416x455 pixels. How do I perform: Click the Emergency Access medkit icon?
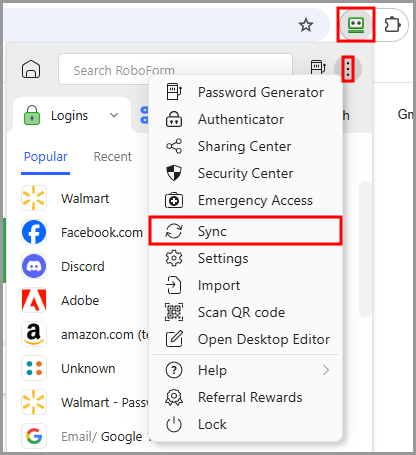click(x=174, y=200)
